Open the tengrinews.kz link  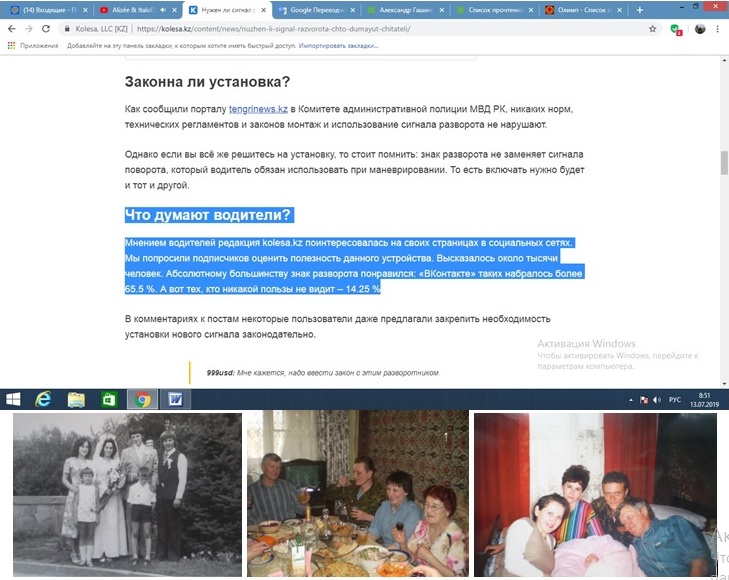(x=258, y=109)
